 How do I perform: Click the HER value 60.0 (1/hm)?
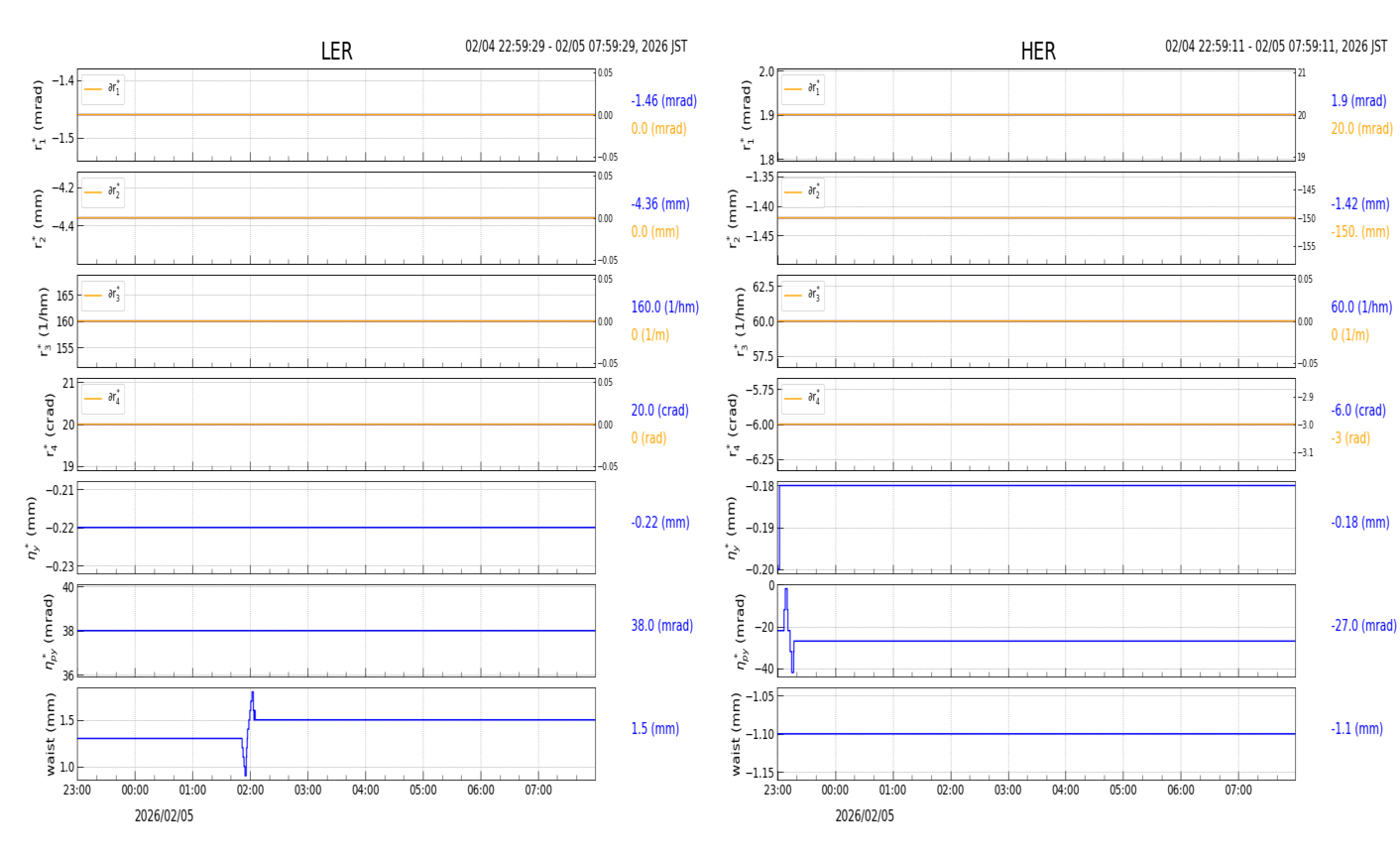pos(1362,306)
